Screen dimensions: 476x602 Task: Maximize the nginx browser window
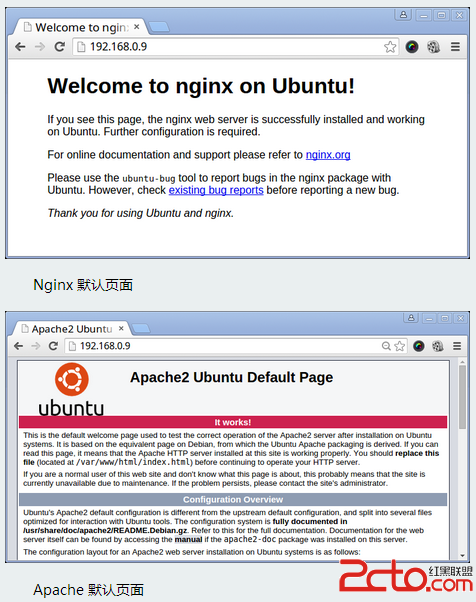(441, 15)
